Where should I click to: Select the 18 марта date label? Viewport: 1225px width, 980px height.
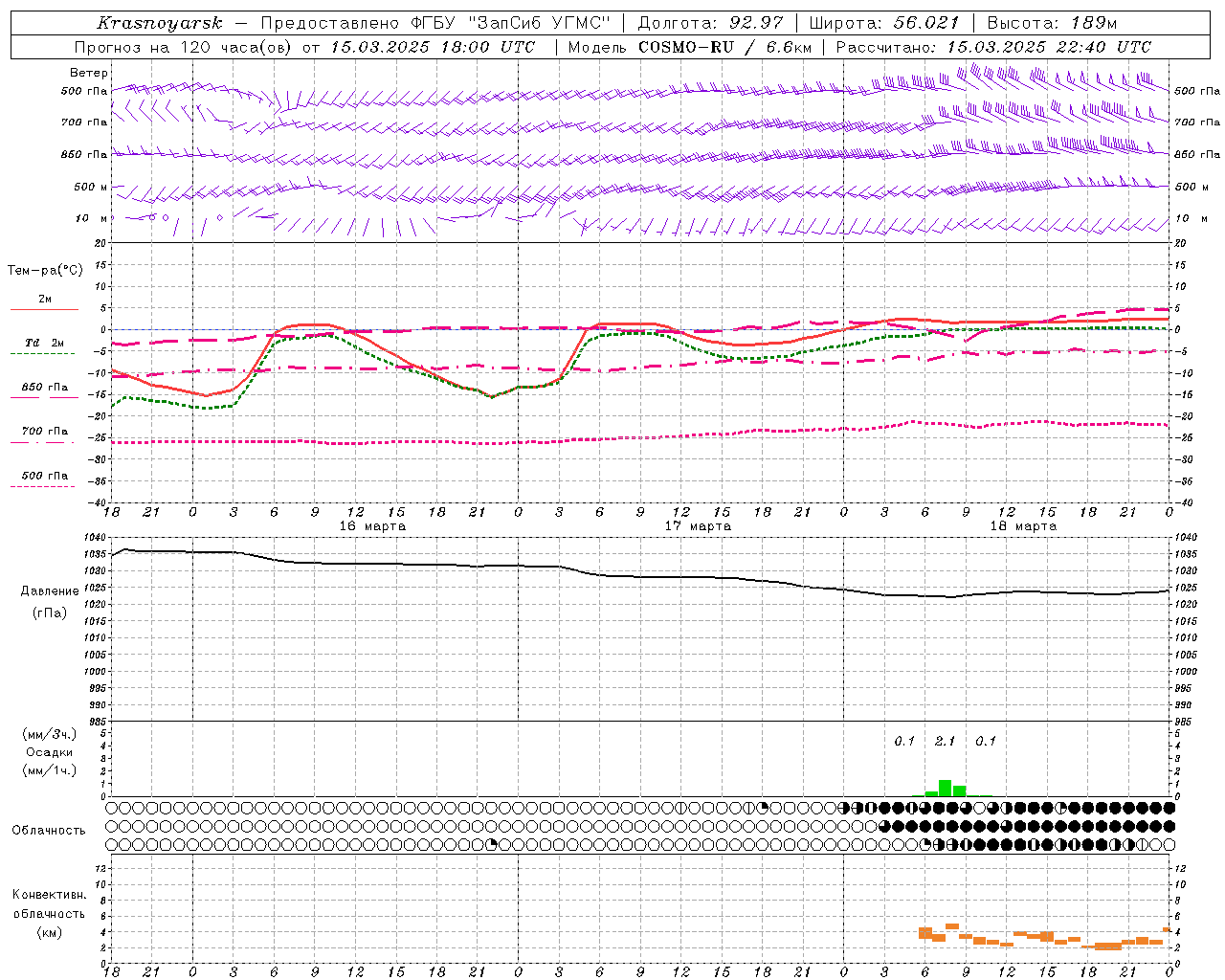[1023, 526]
